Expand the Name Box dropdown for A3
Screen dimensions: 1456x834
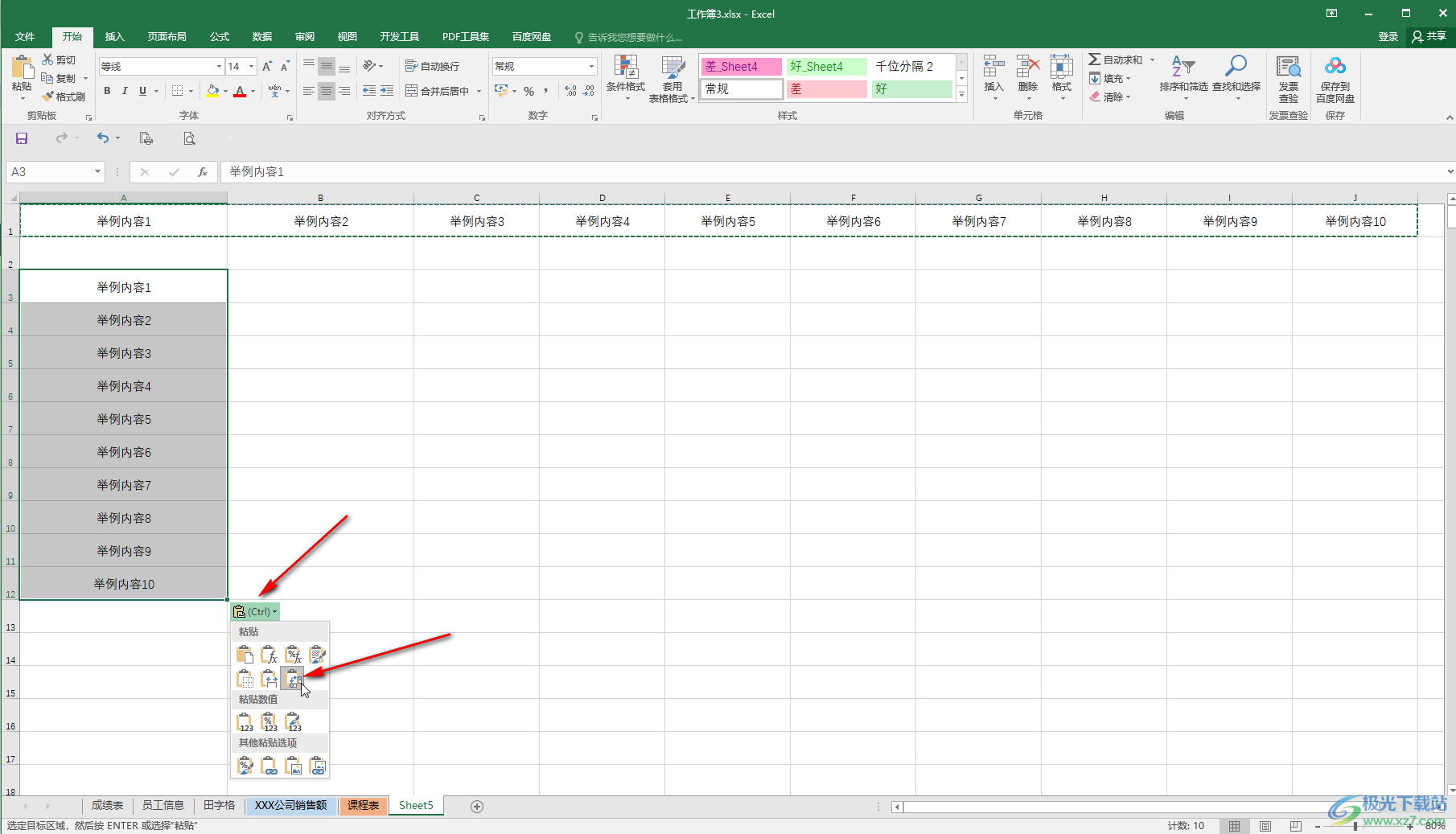click(97, 171)
